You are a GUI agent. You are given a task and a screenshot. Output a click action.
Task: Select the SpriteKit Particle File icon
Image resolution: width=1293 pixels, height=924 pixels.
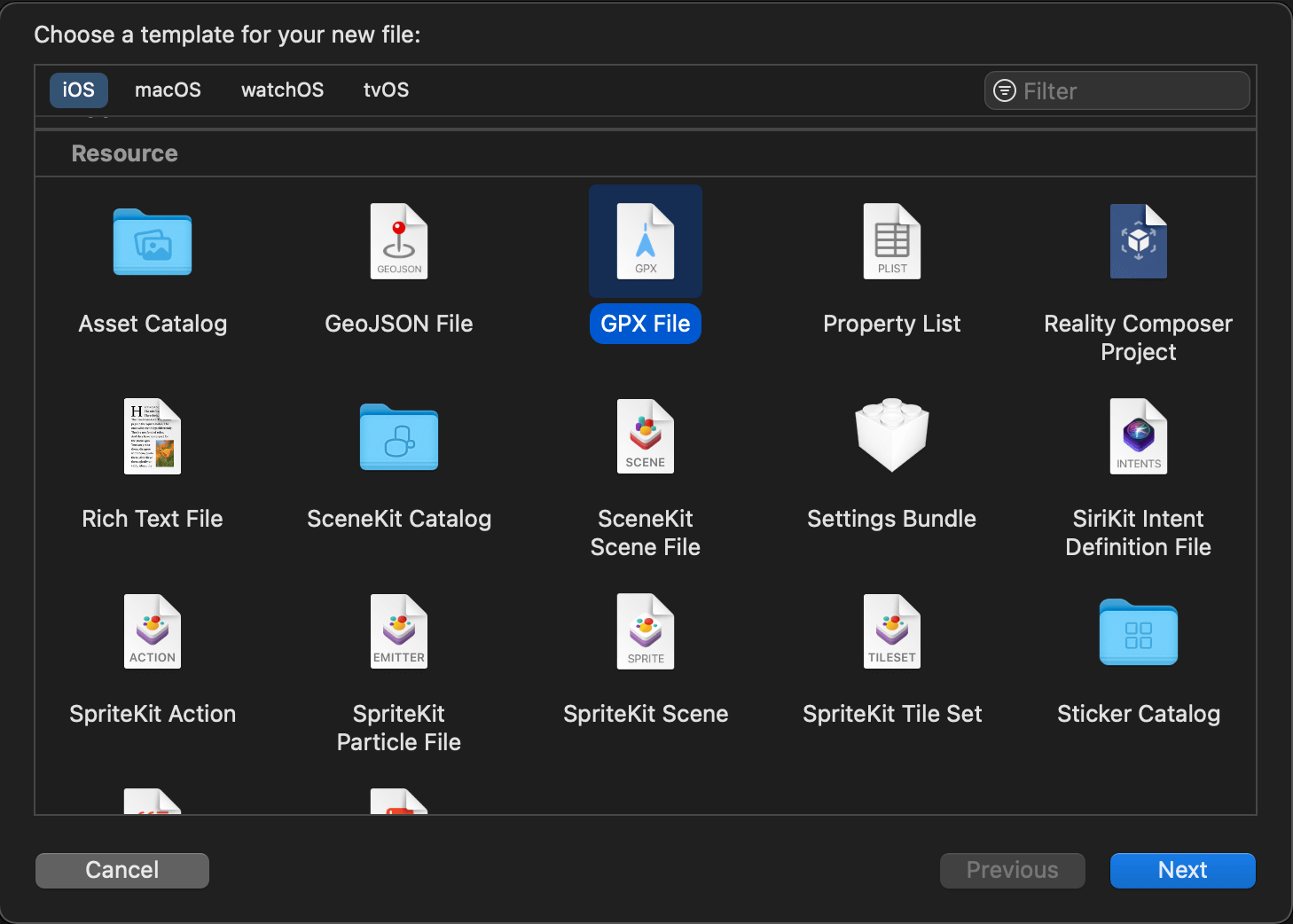coord(398,631)
